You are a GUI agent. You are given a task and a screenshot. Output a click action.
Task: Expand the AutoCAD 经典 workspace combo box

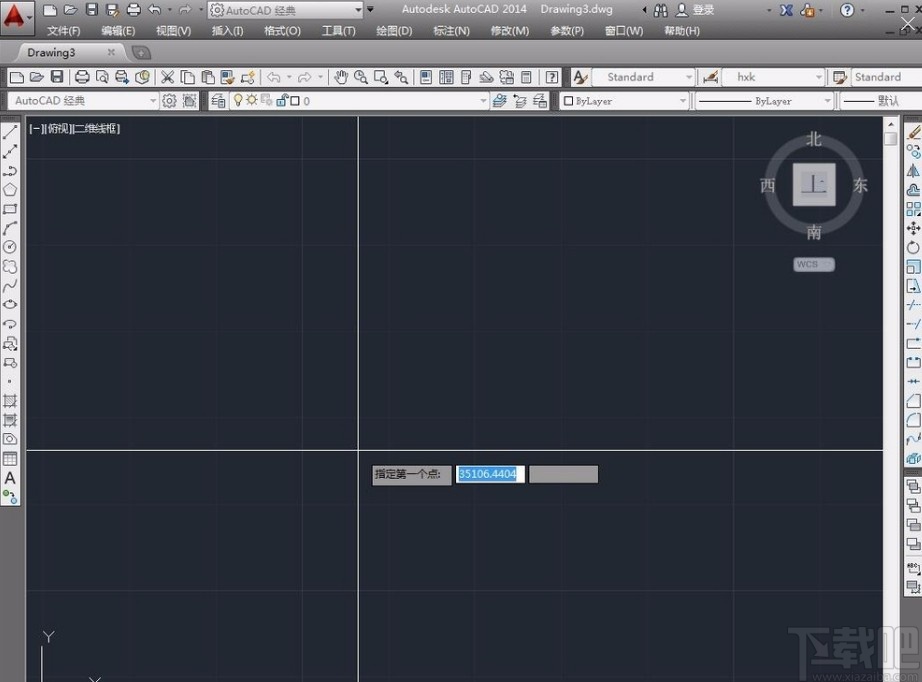(x=153, y=101)
